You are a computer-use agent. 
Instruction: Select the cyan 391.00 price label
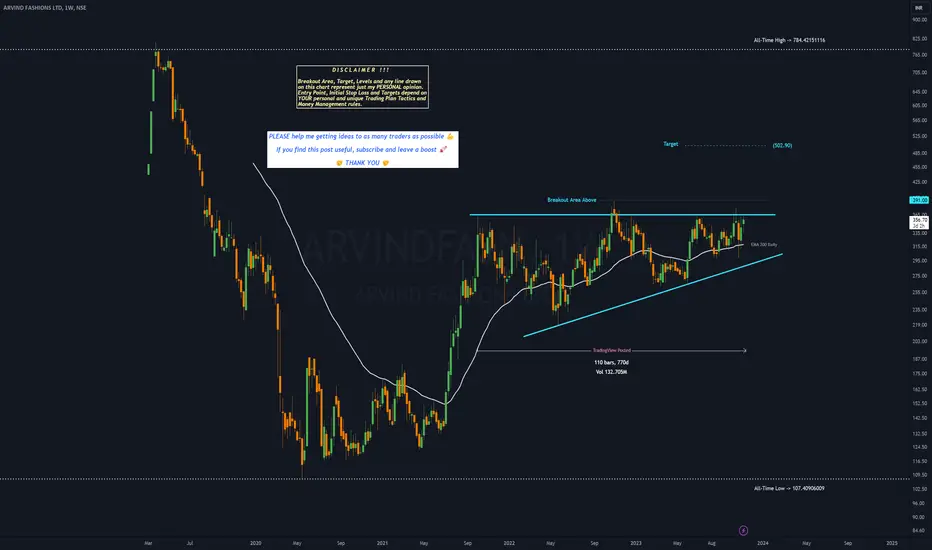[x=919, y=200]
